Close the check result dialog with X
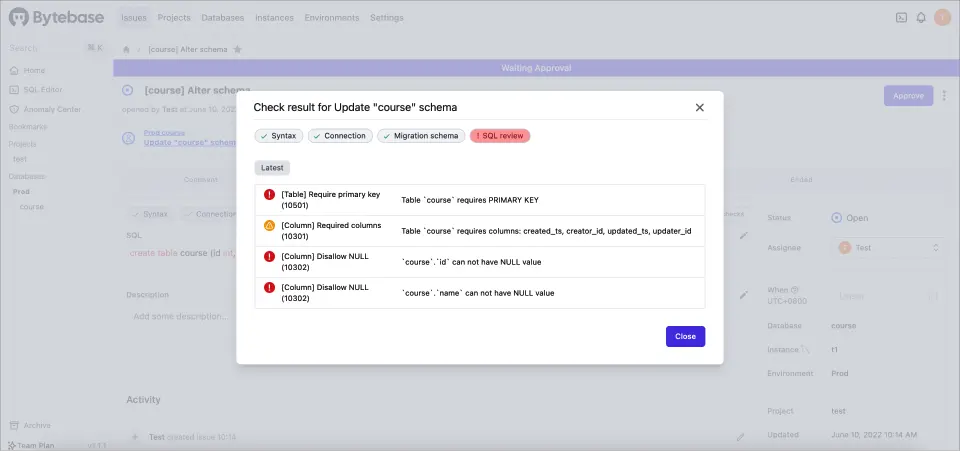The image size is (960, 451). point(700,107)
